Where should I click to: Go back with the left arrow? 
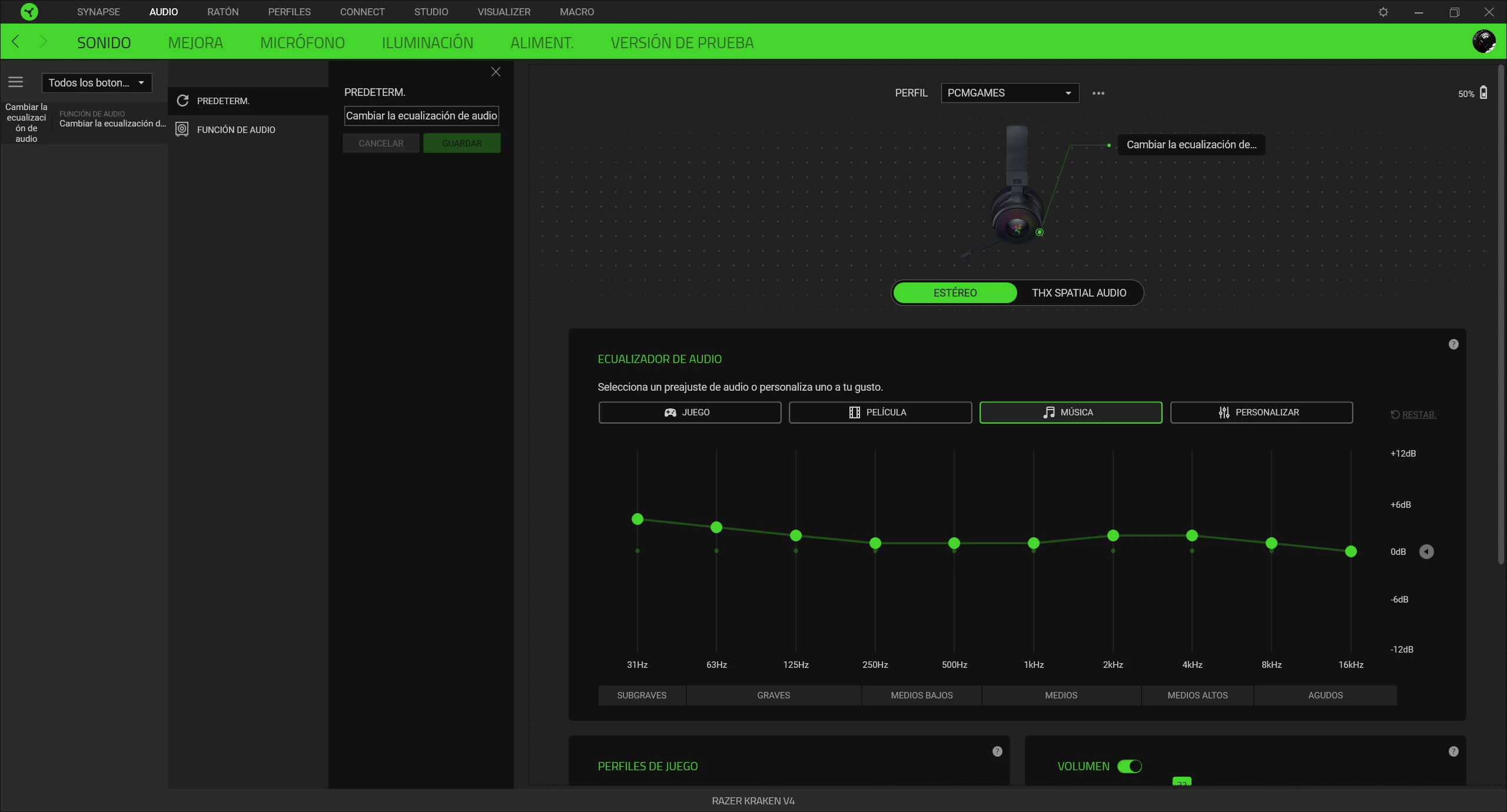point(16,41)
